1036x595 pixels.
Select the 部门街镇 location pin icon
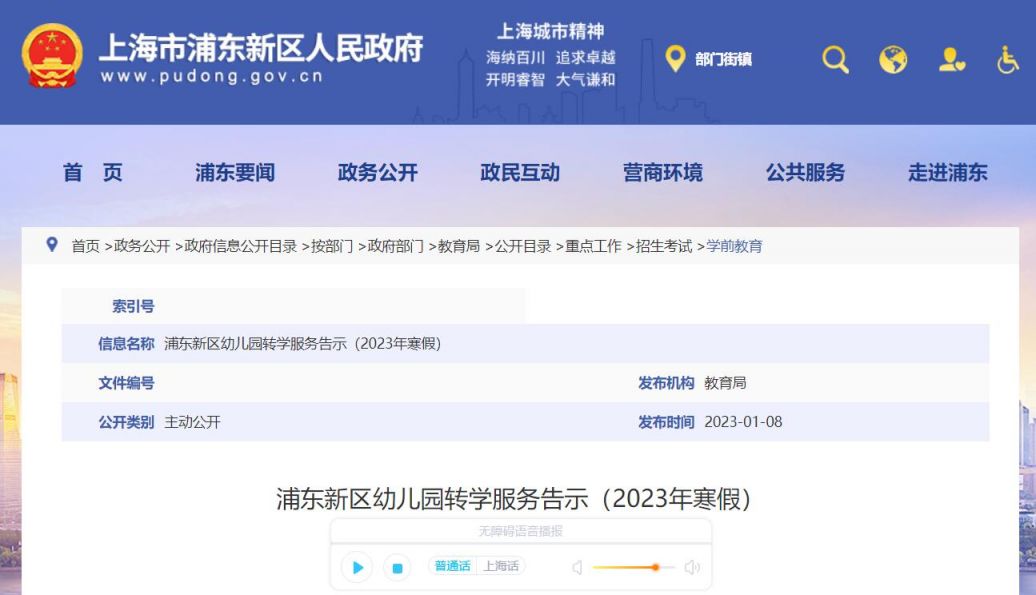[676, 59]
